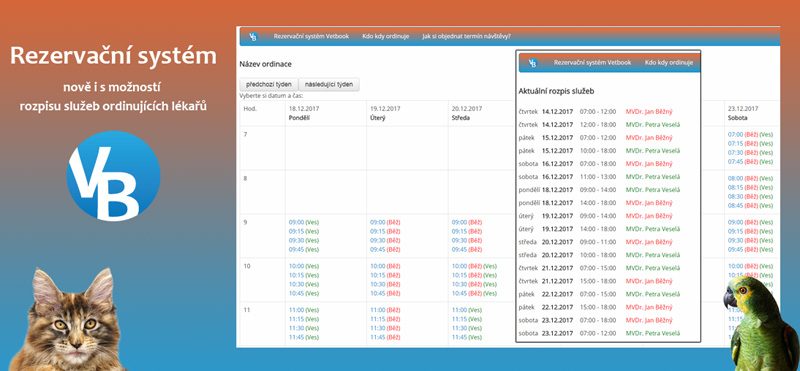Select Monday 09:00 (Ves) slot
The width and height of the screenshot is (800, 371).
coord(304,222)
